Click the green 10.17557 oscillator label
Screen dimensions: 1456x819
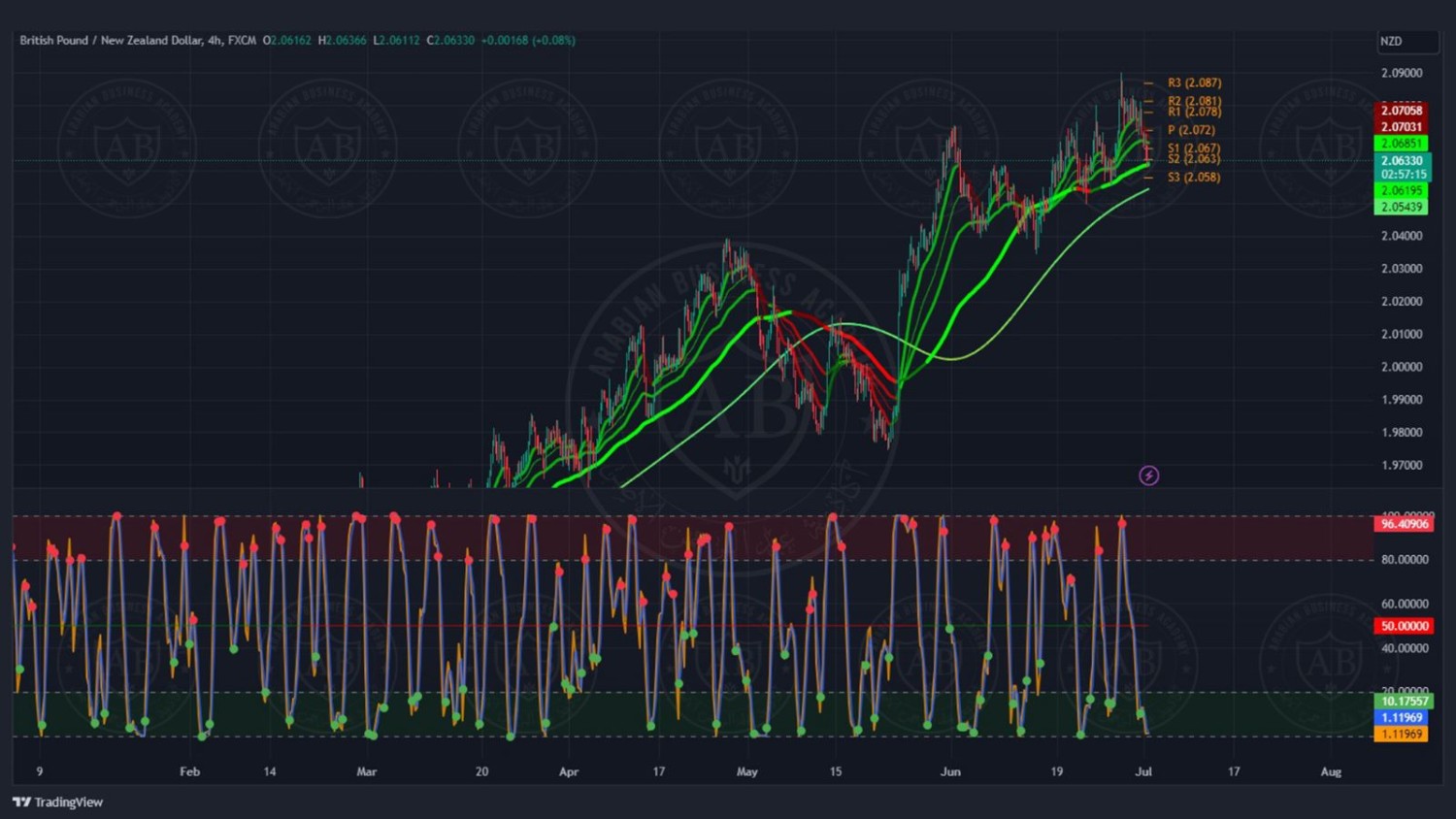1404,701
